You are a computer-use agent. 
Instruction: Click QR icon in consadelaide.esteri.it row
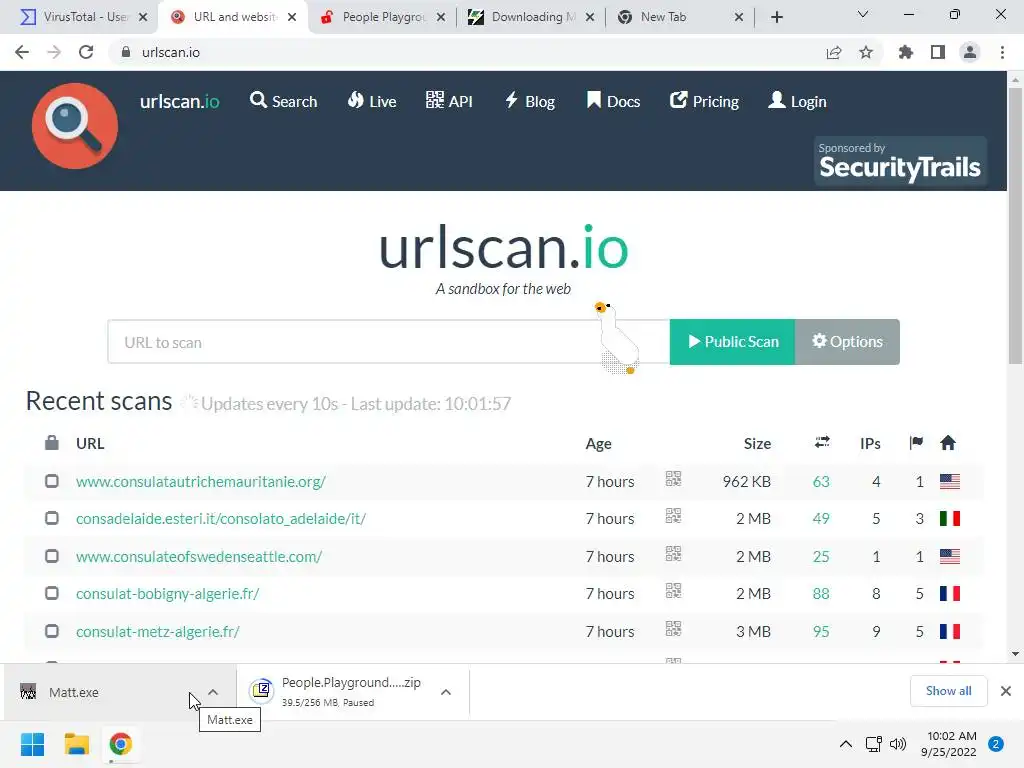point(673,516)
